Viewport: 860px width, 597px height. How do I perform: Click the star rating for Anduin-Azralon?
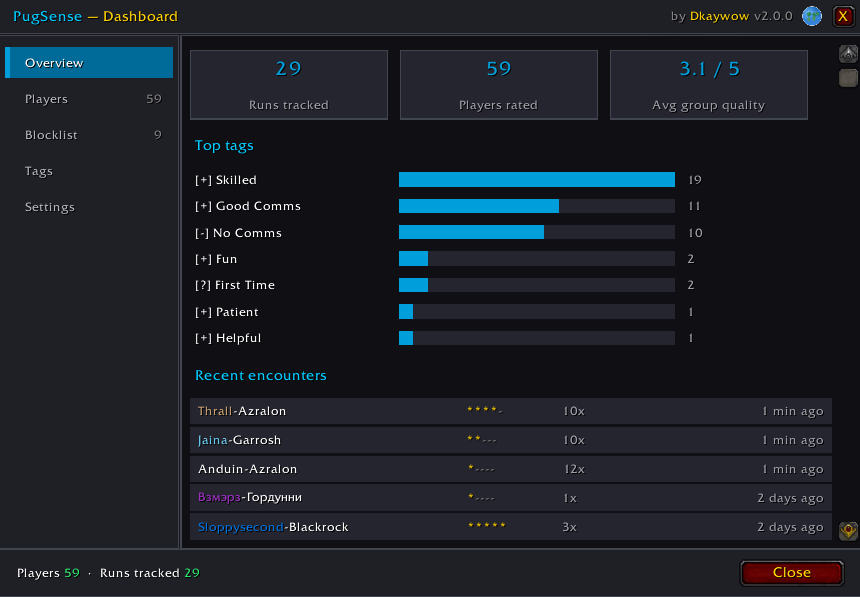click(x=481, y=468)
